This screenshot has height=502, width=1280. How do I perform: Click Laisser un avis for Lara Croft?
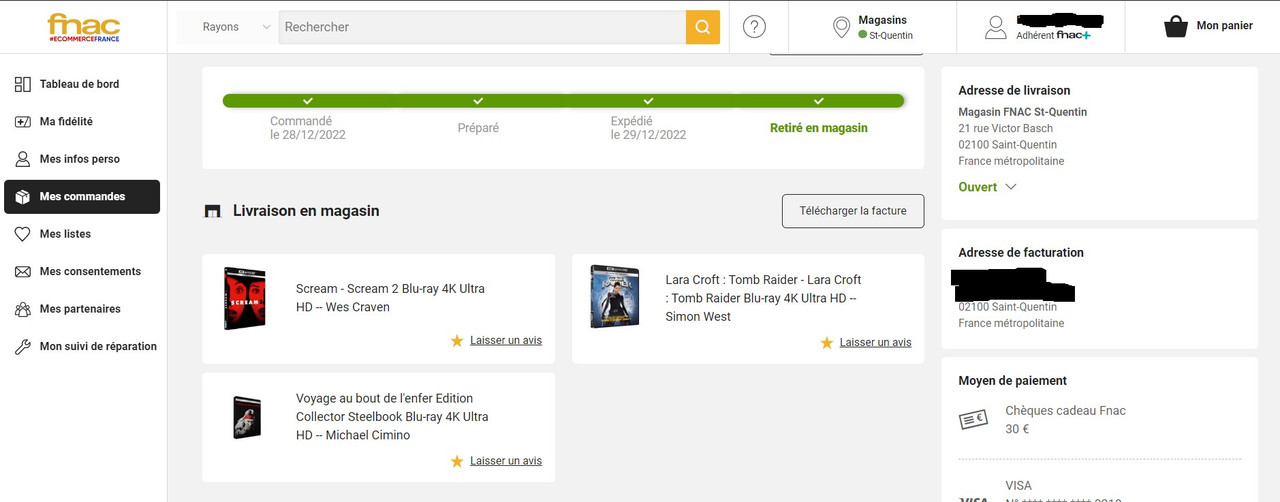tap(876, 342)
